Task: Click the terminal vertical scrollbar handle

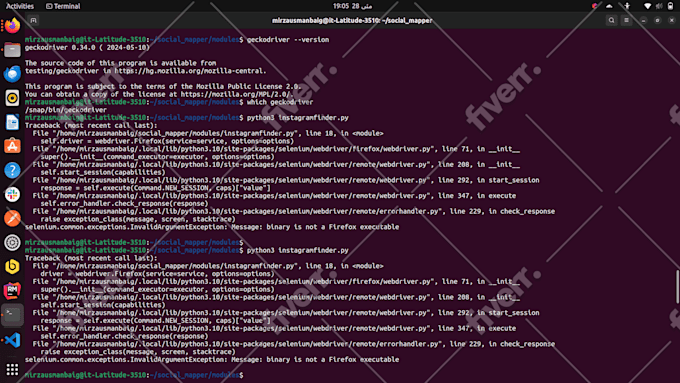Action: click(677, 286)
